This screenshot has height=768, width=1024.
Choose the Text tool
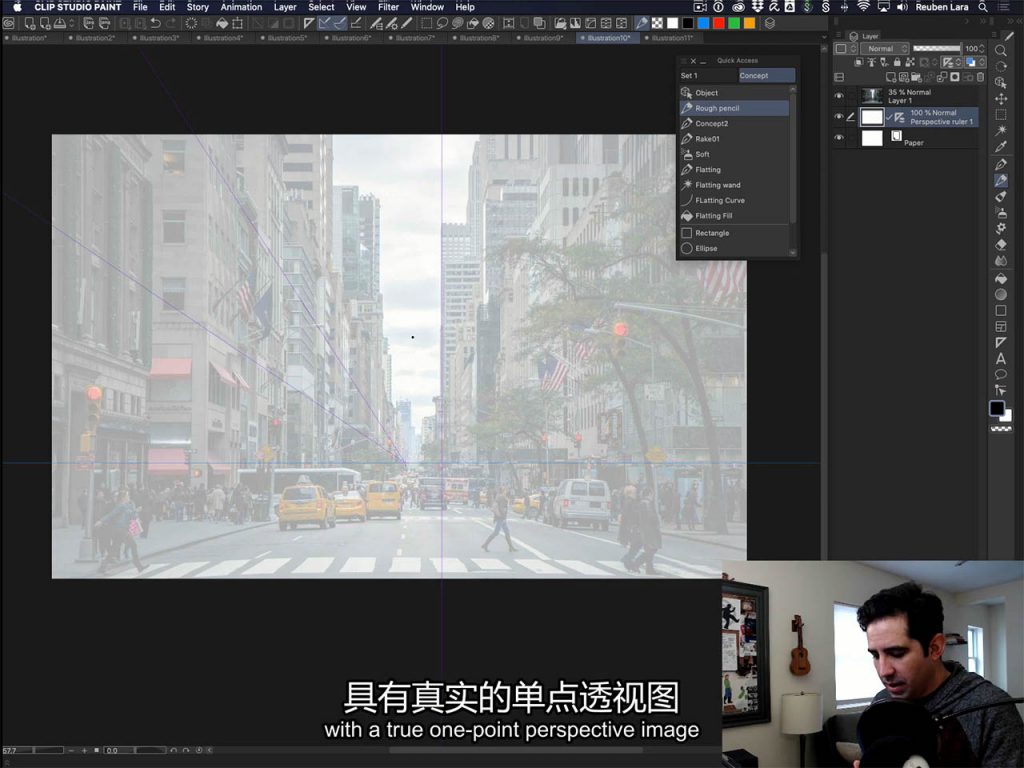coord(1001,359)
